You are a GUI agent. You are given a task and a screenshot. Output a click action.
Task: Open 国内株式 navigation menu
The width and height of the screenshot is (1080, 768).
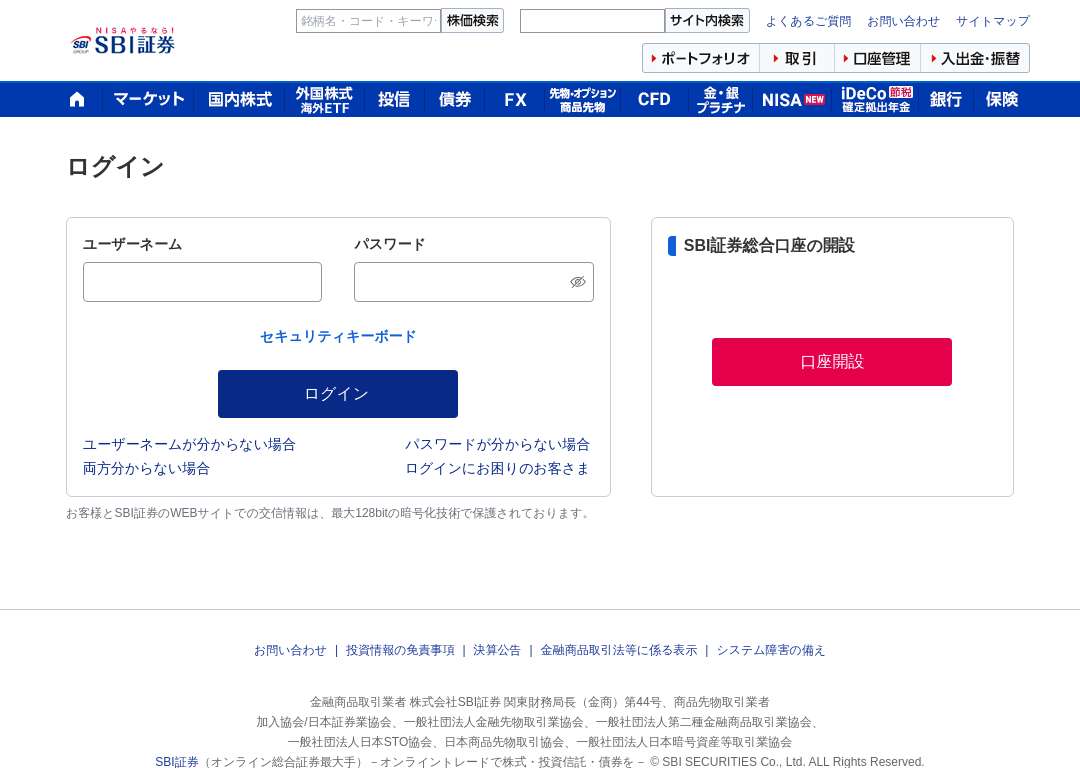coord(240,99)
